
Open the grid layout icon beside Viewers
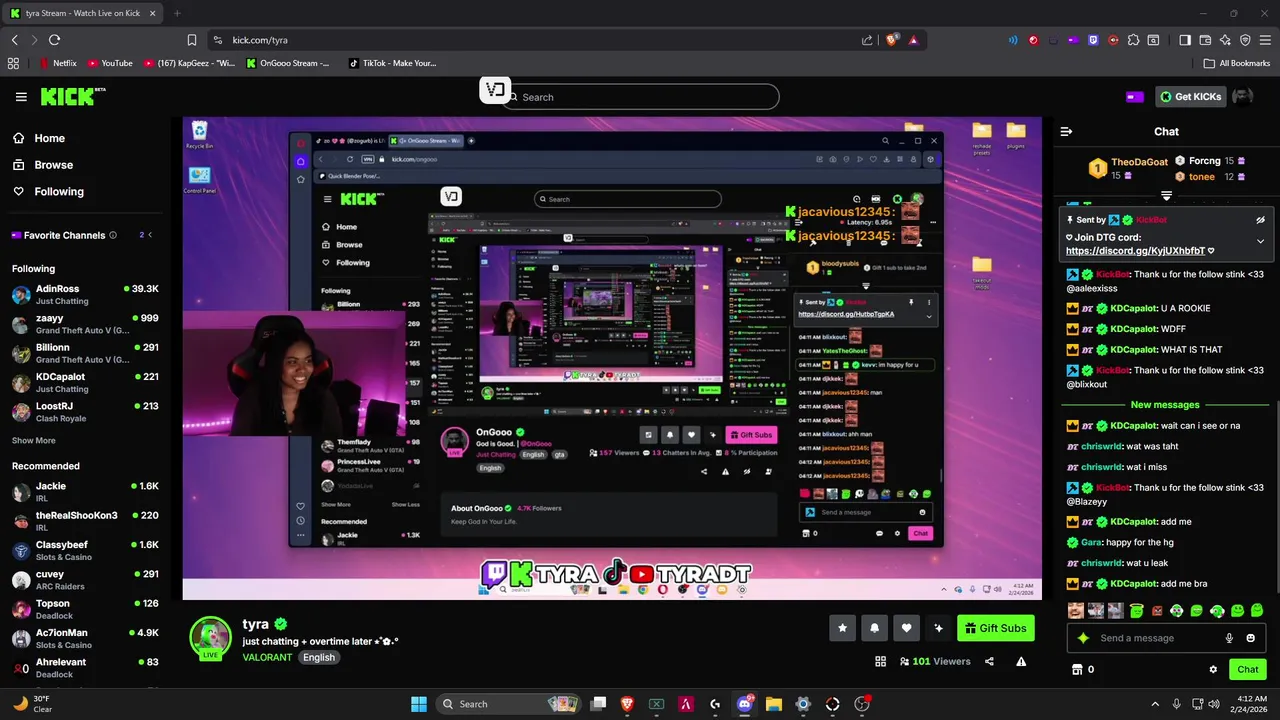click(880, 661)
